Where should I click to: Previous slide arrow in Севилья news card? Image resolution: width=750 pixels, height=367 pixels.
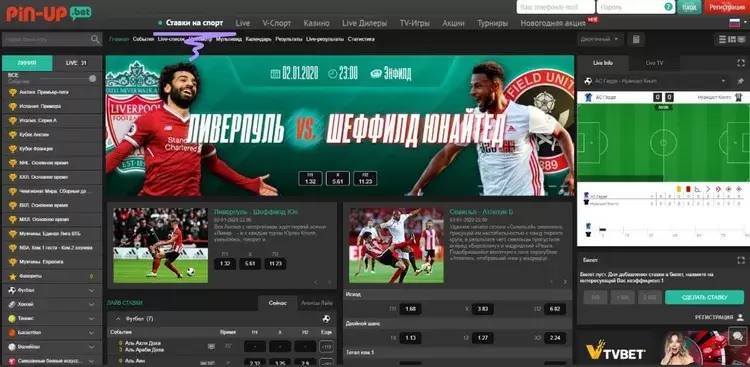coord(552,282)
